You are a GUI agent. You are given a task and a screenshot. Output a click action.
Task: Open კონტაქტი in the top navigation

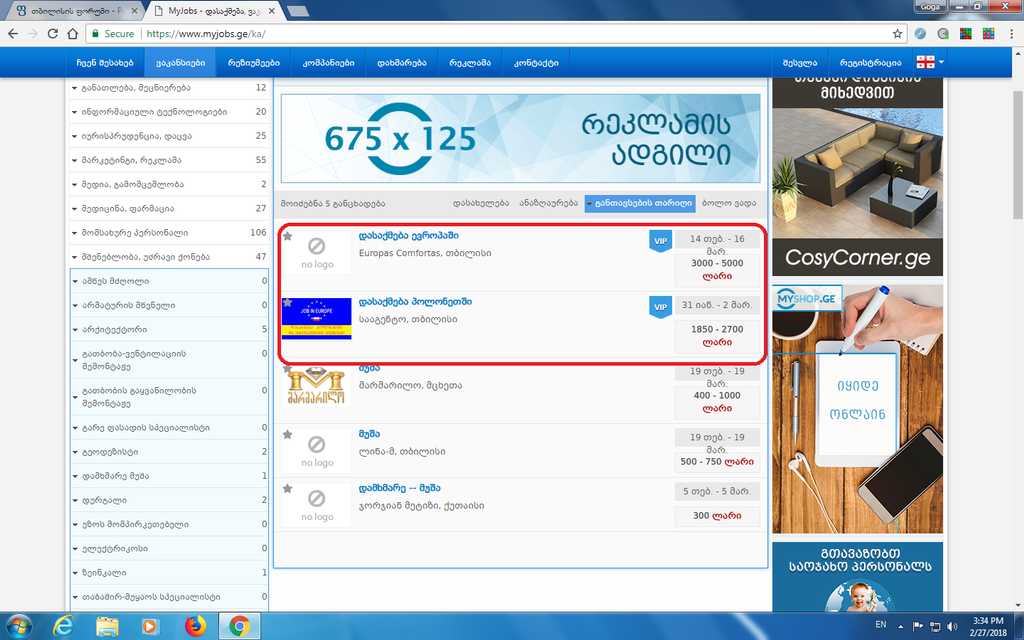click(536, 63)
